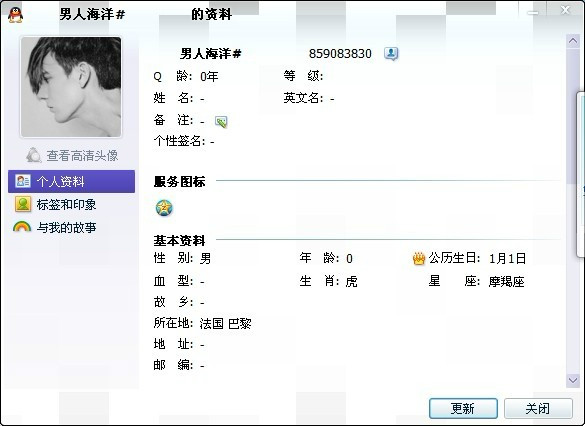
Task: Click the contact card icon beside 859083830
Action: click(x=391, y=54)
